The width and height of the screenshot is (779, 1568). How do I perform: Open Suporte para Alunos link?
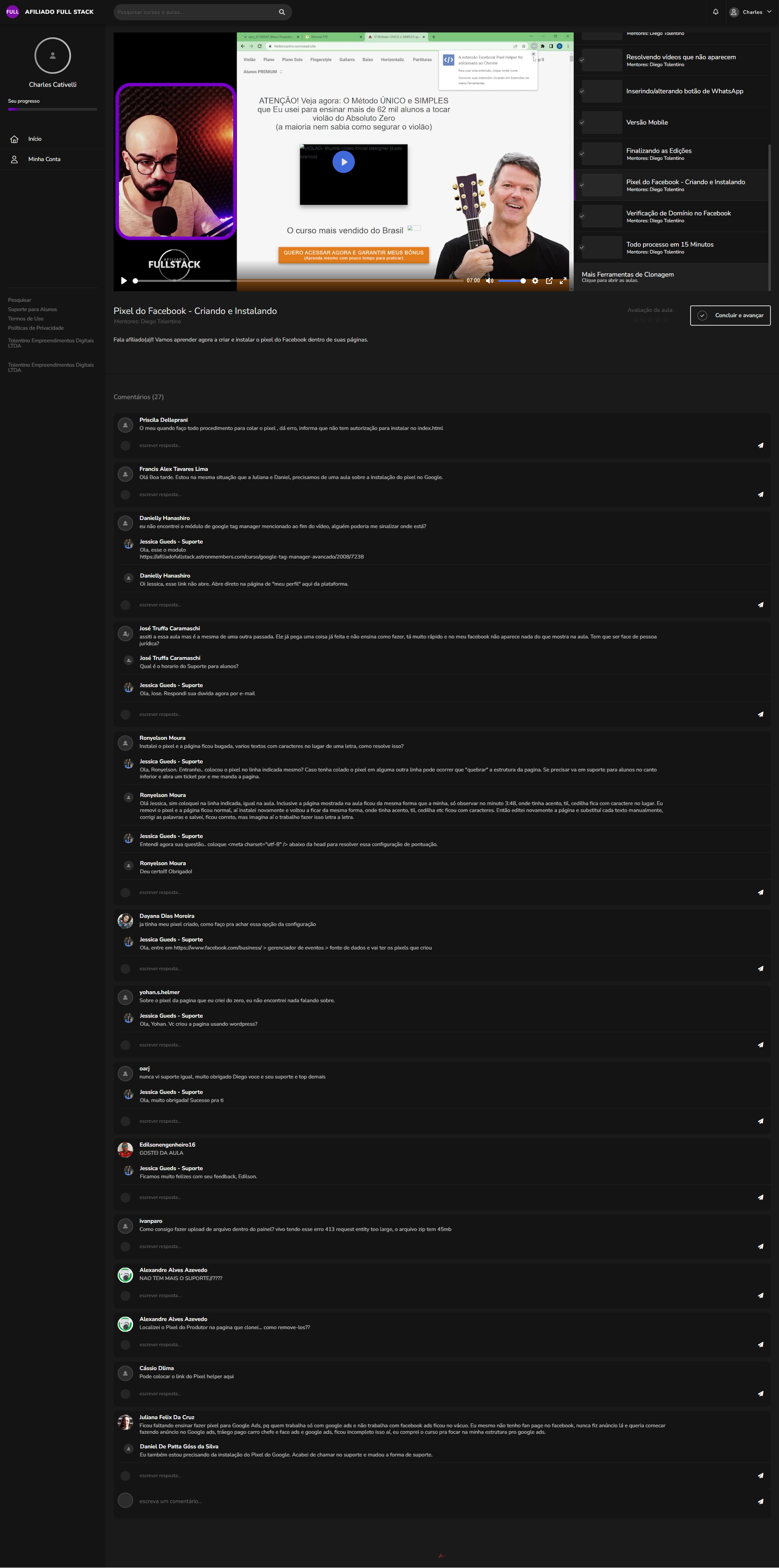(32, 309)
